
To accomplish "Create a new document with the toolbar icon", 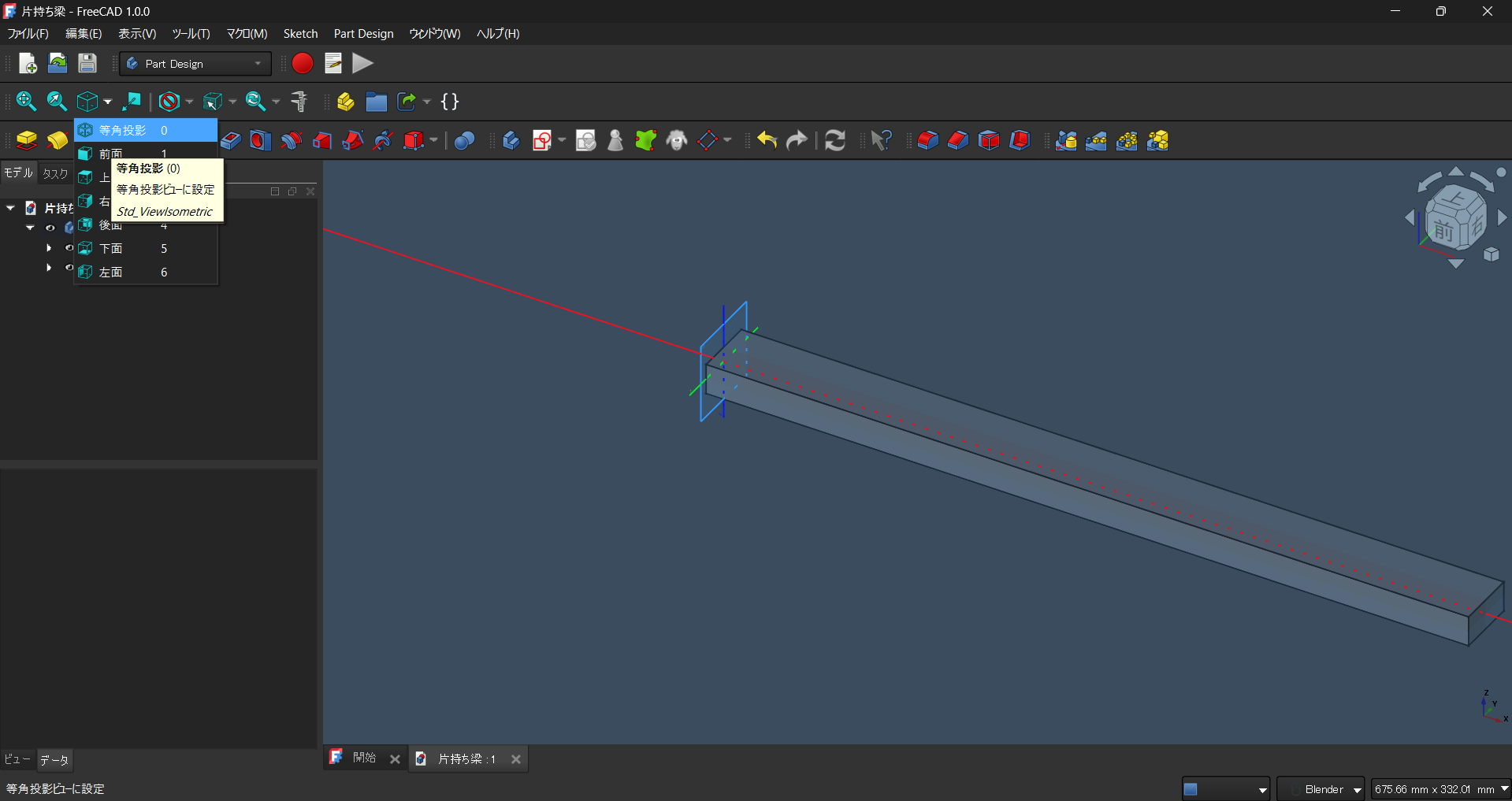I will pos(28,63).
